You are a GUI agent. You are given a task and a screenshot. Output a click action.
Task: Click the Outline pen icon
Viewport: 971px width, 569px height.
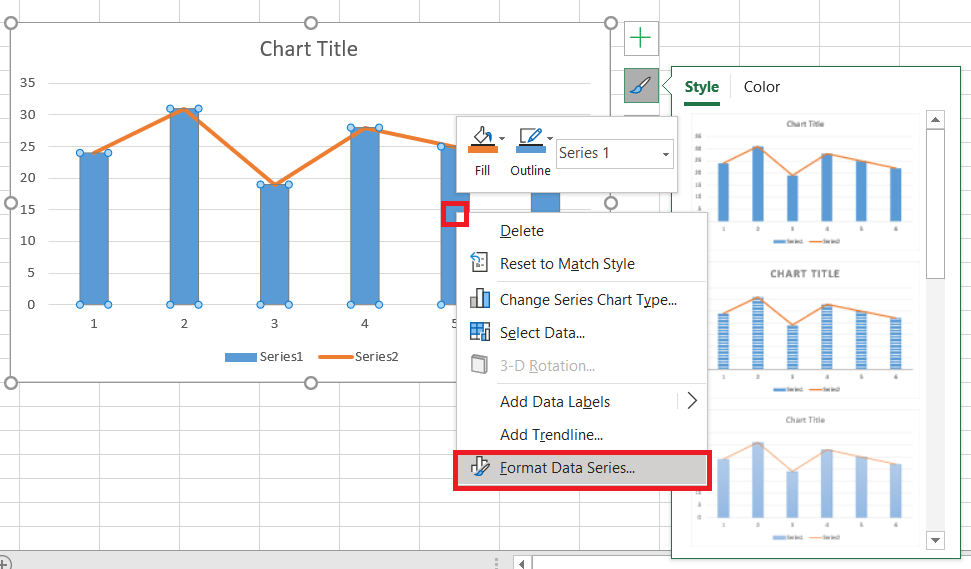[x=529, y=140]
